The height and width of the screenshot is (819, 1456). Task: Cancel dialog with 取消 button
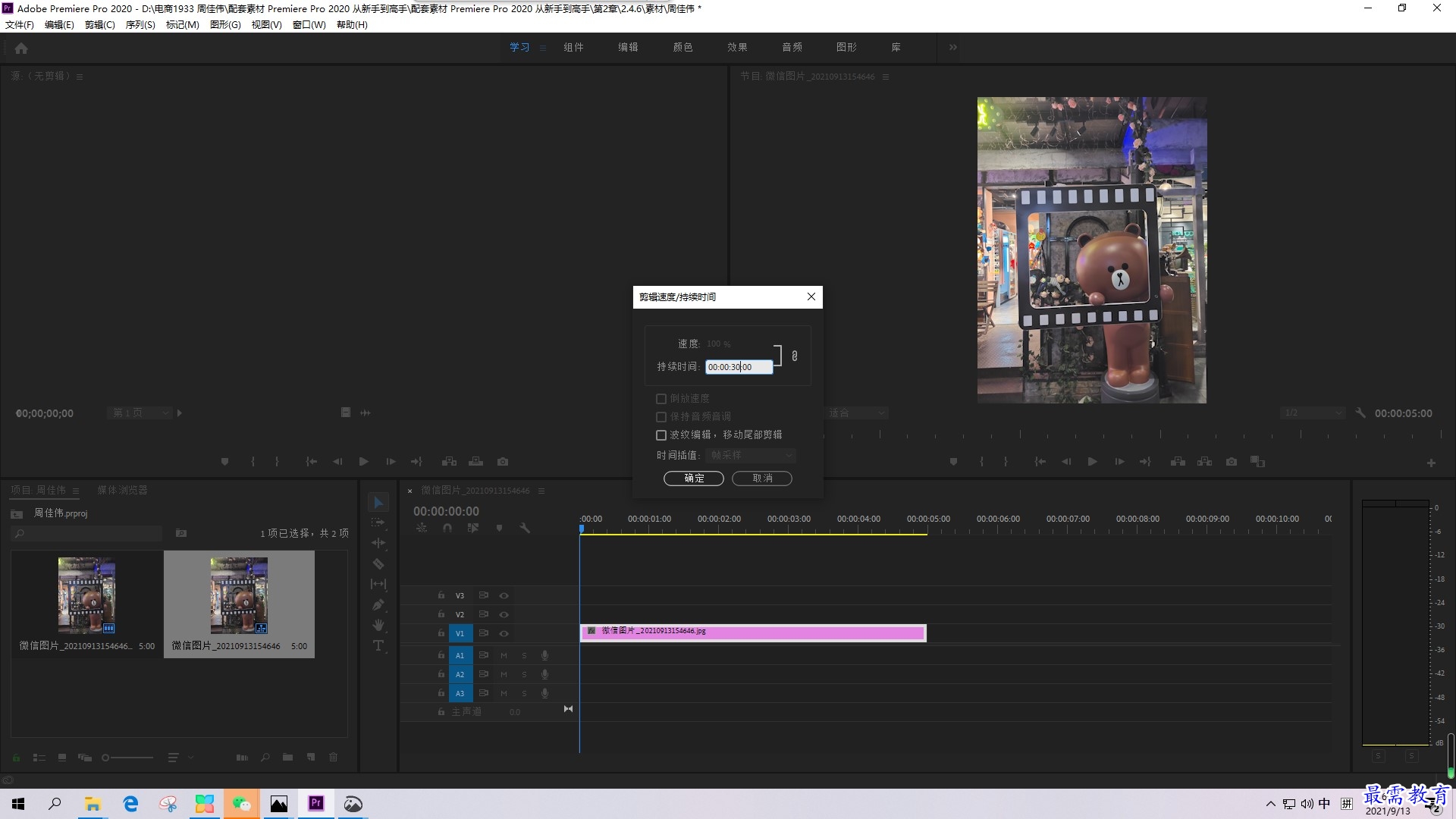coord(762,478)
